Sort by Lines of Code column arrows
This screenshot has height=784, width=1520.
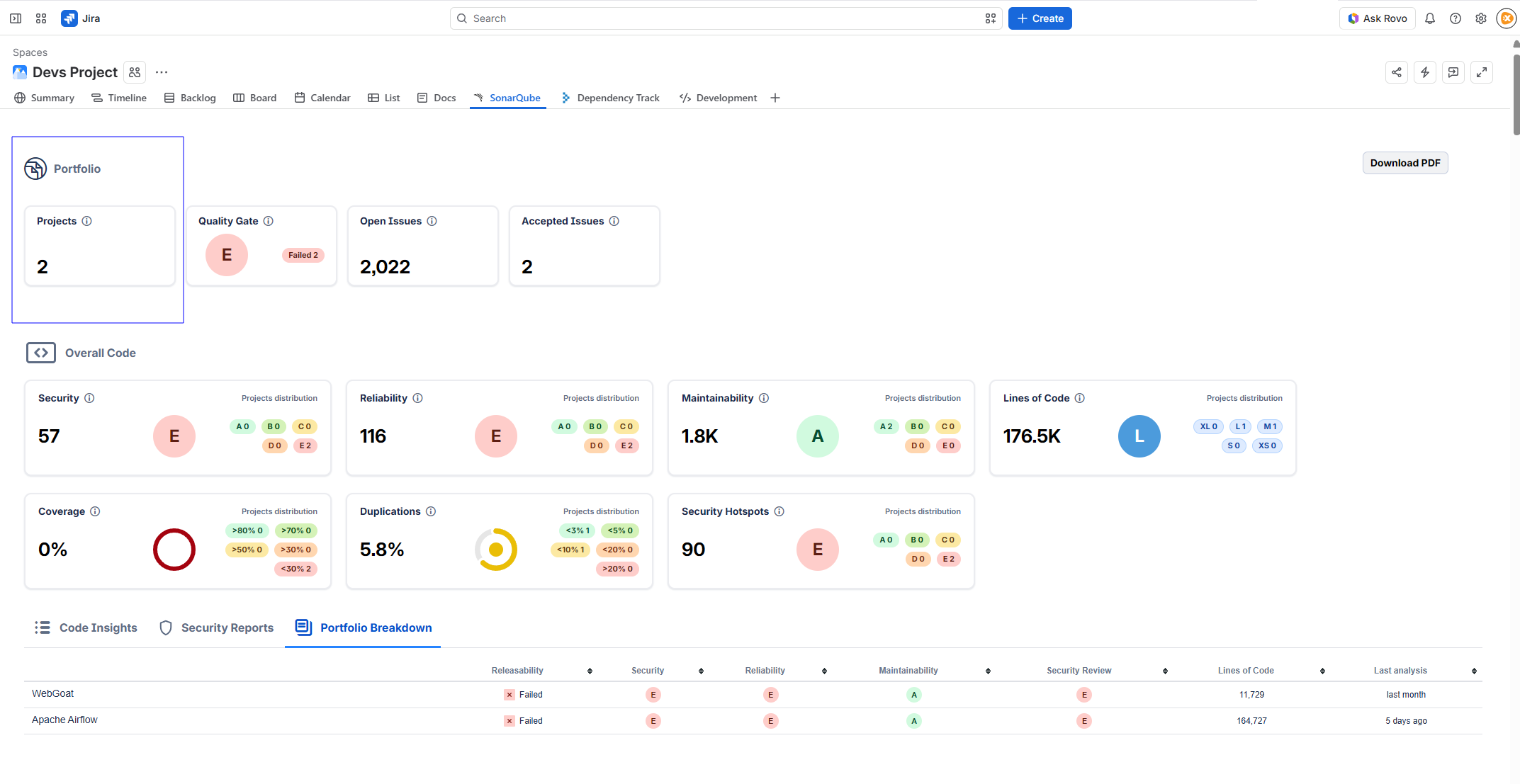pos(1322,671)
